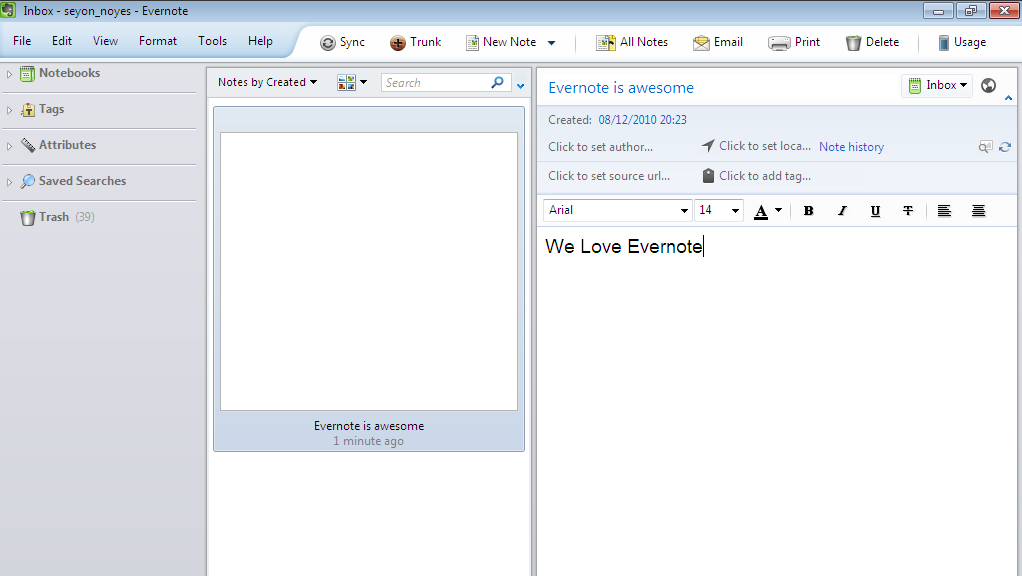Open the File menu

click(x=22, y=41)
